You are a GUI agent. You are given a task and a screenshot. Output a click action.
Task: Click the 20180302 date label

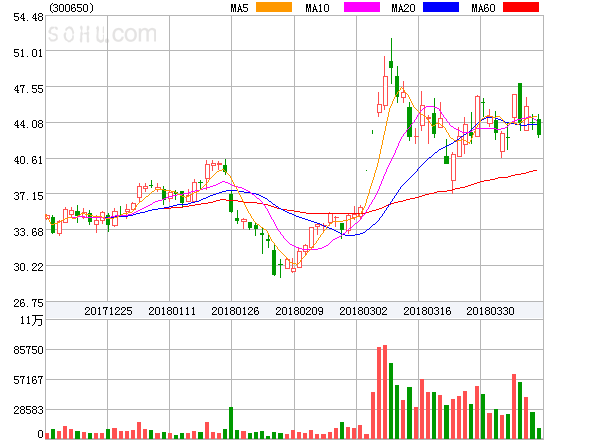363,311
